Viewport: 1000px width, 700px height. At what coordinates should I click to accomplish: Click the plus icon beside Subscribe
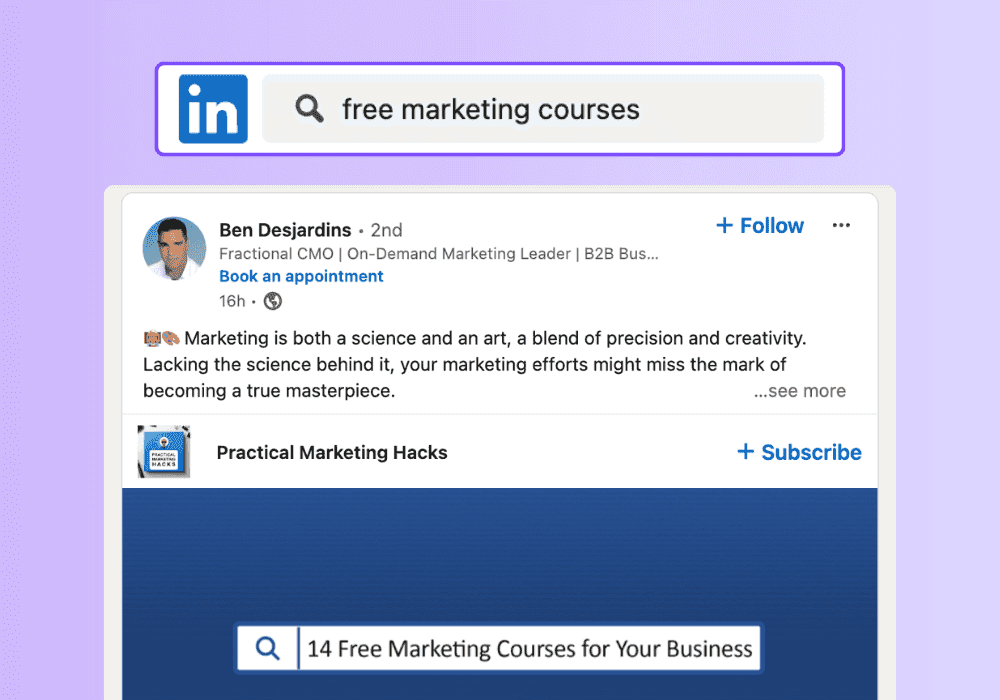[x=746, y=451]
